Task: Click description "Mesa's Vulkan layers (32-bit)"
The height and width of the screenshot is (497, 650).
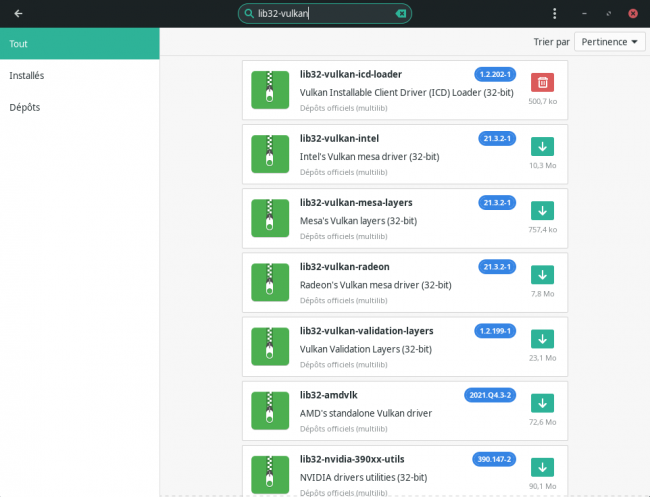Action: click(358, 221)
